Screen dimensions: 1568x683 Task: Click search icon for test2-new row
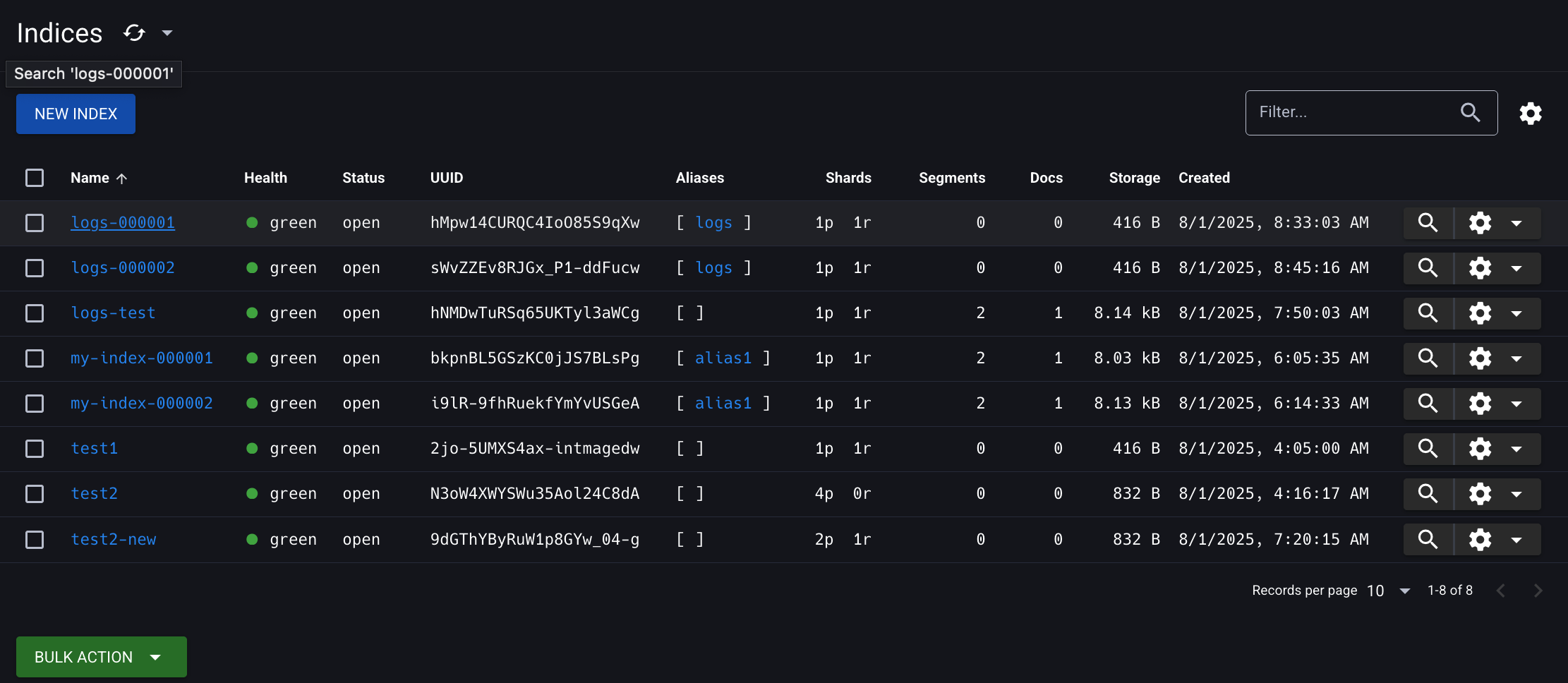coord(1428,540)
